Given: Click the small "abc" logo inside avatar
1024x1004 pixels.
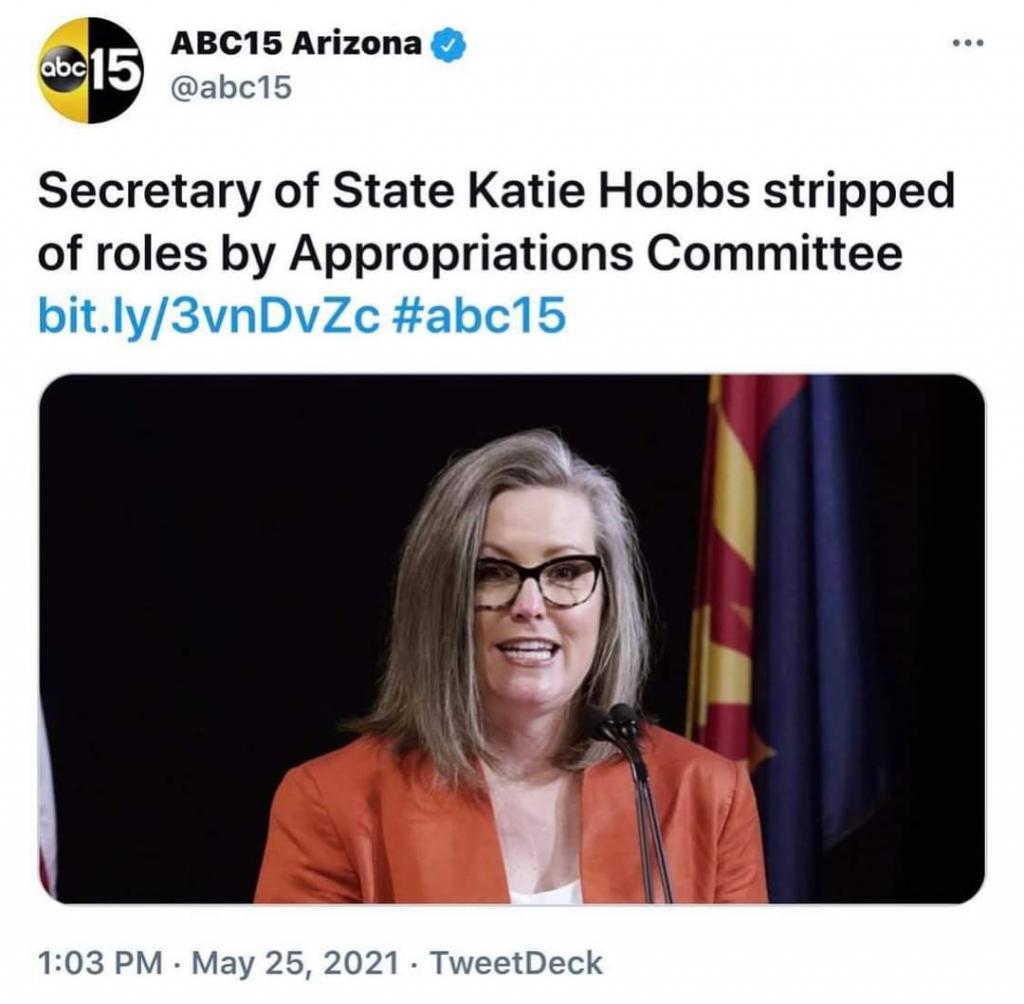Looking at the screenshot, I should point(63,69).
